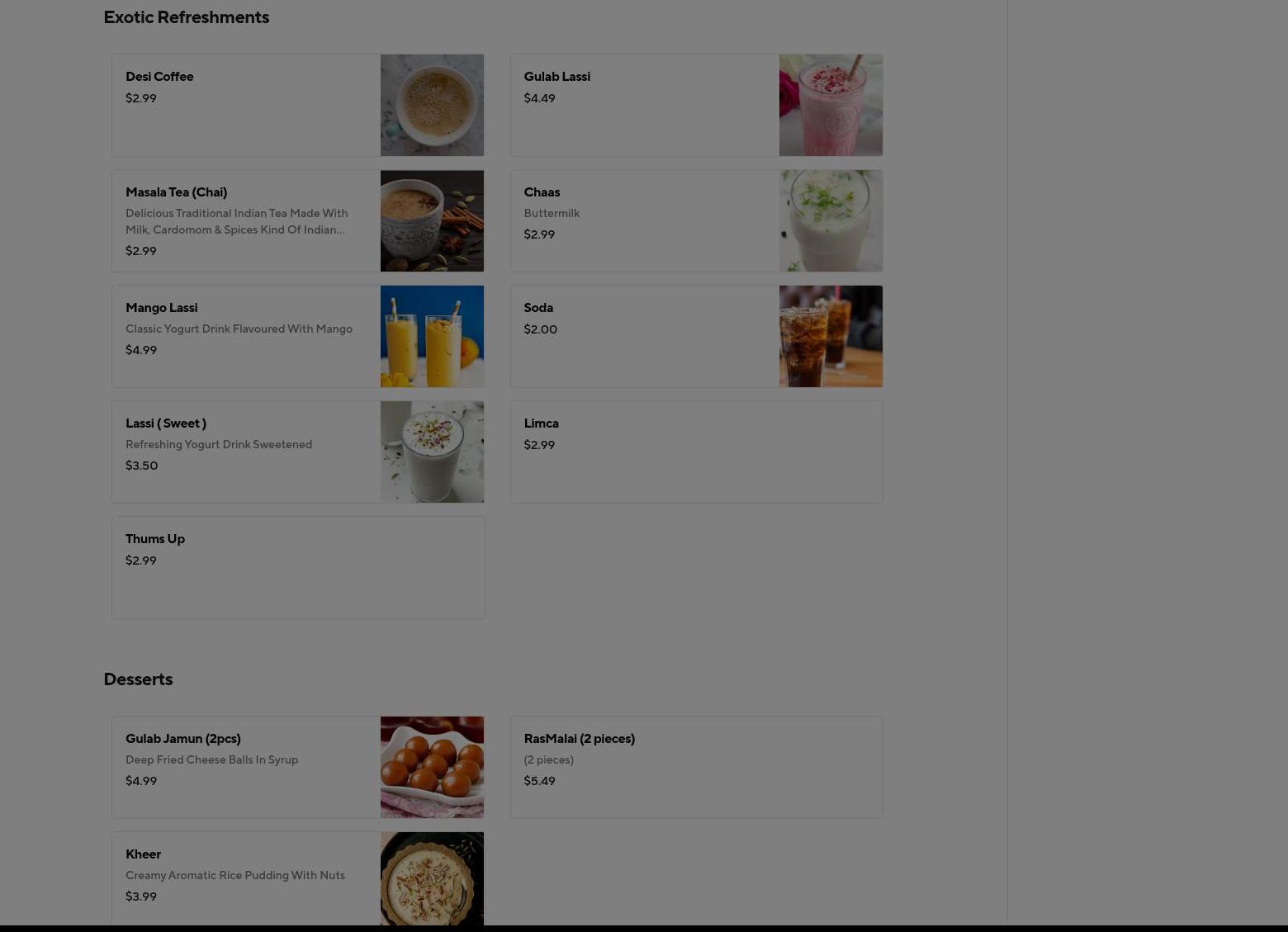This screenshot has width=1288, height=932.
Task: Click the pink Gulab Lassi drink image
Action: click(x=831, y=105)
